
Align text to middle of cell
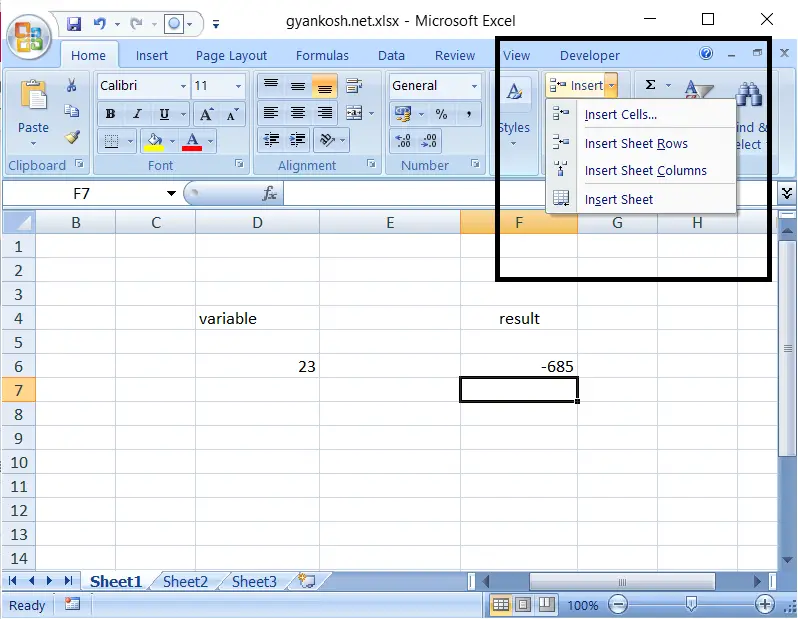[298, 86]
